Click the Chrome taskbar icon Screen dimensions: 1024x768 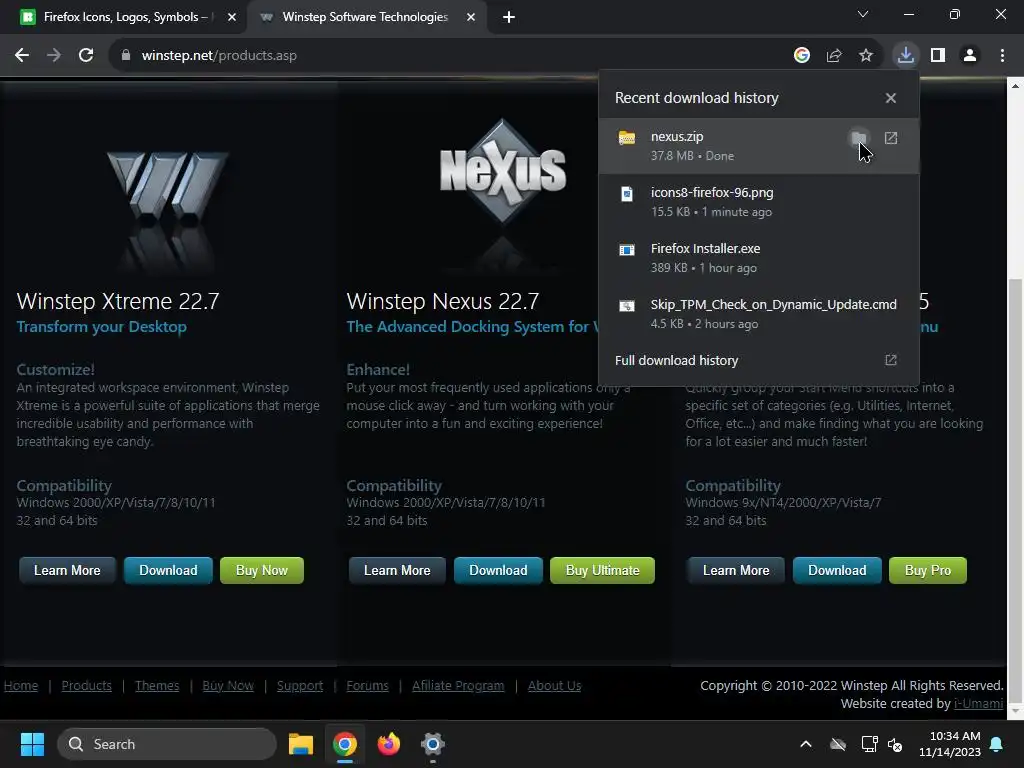tap(345, 744)
